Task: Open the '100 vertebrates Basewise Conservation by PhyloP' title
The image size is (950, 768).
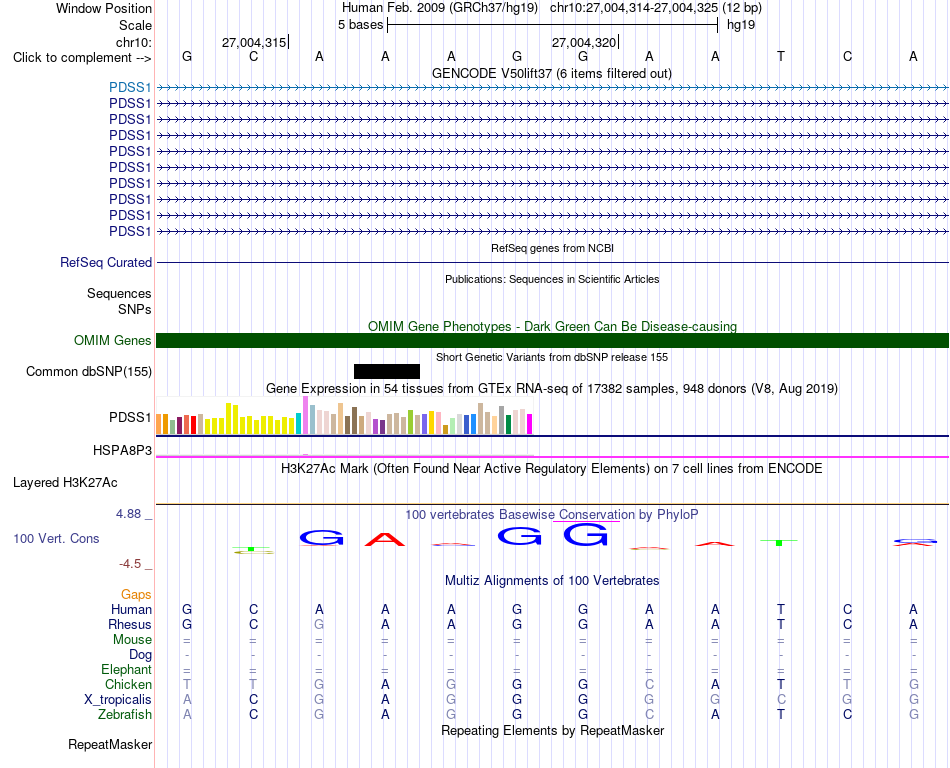Action: coord(552,514)
